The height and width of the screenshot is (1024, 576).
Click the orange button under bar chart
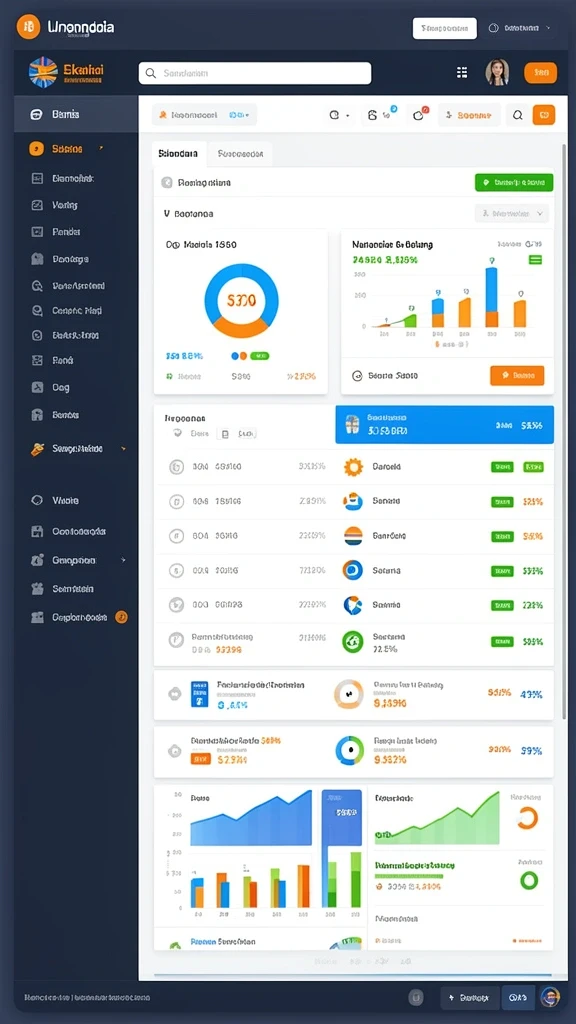coord(517,376)
